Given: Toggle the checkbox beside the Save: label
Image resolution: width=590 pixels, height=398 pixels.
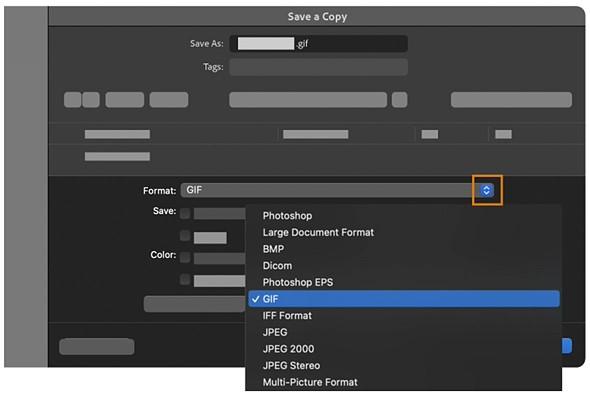Looking at the screenshot, I should [x=185, y=213].
